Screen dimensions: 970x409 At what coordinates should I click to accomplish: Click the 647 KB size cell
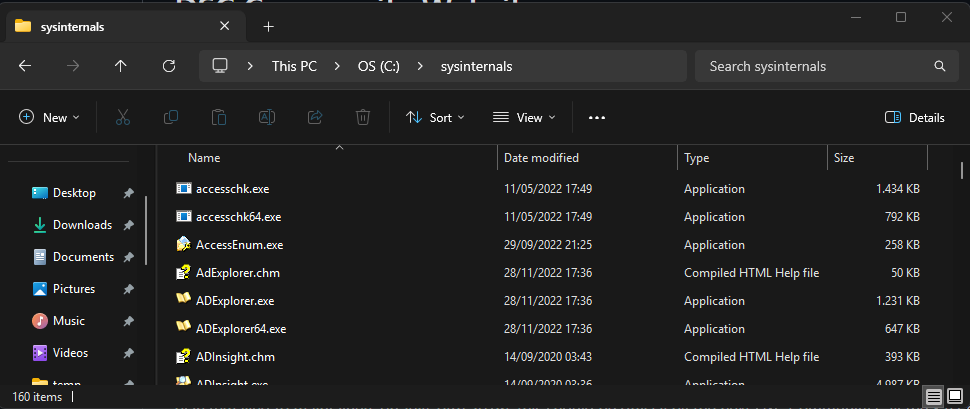(903, 329)
